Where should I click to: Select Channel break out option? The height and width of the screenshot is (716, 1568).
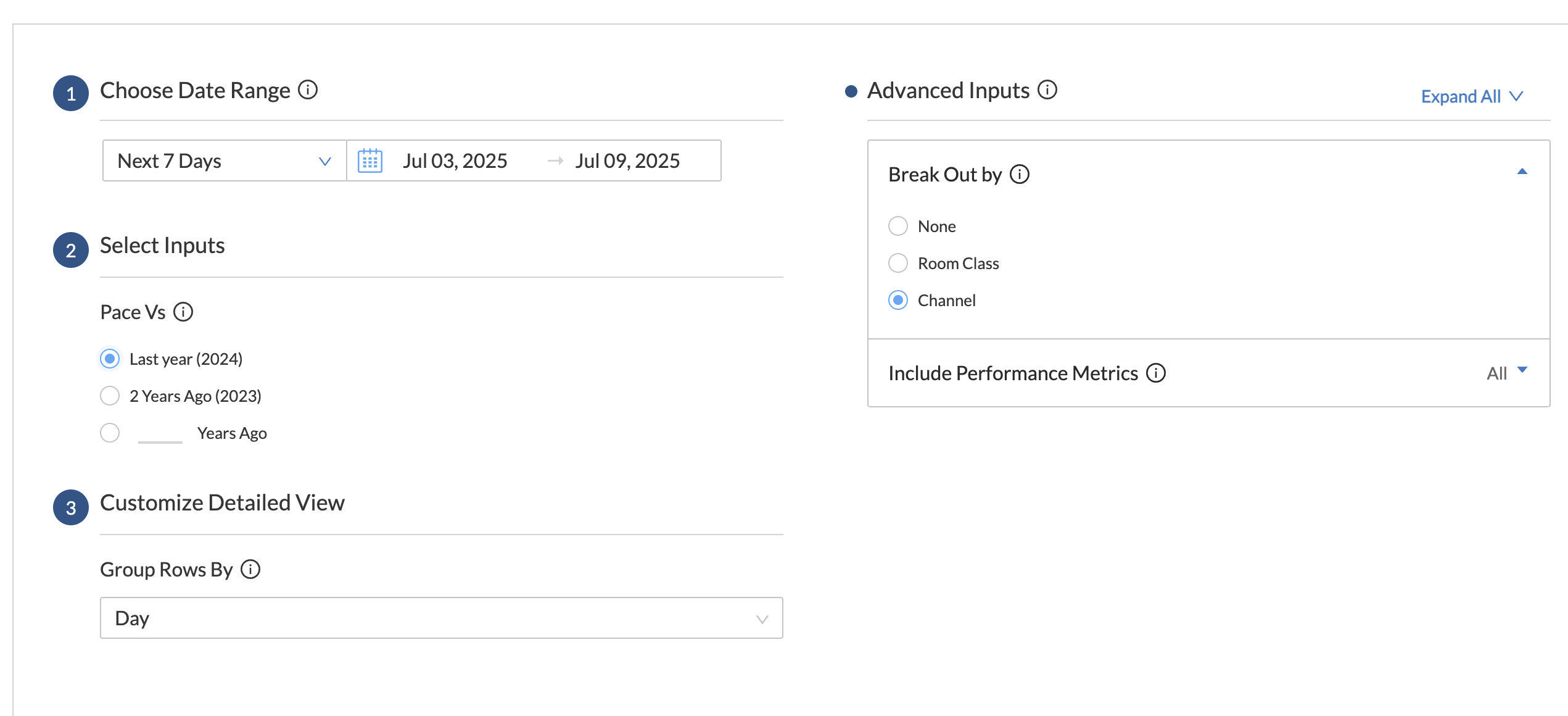[898, 301]
